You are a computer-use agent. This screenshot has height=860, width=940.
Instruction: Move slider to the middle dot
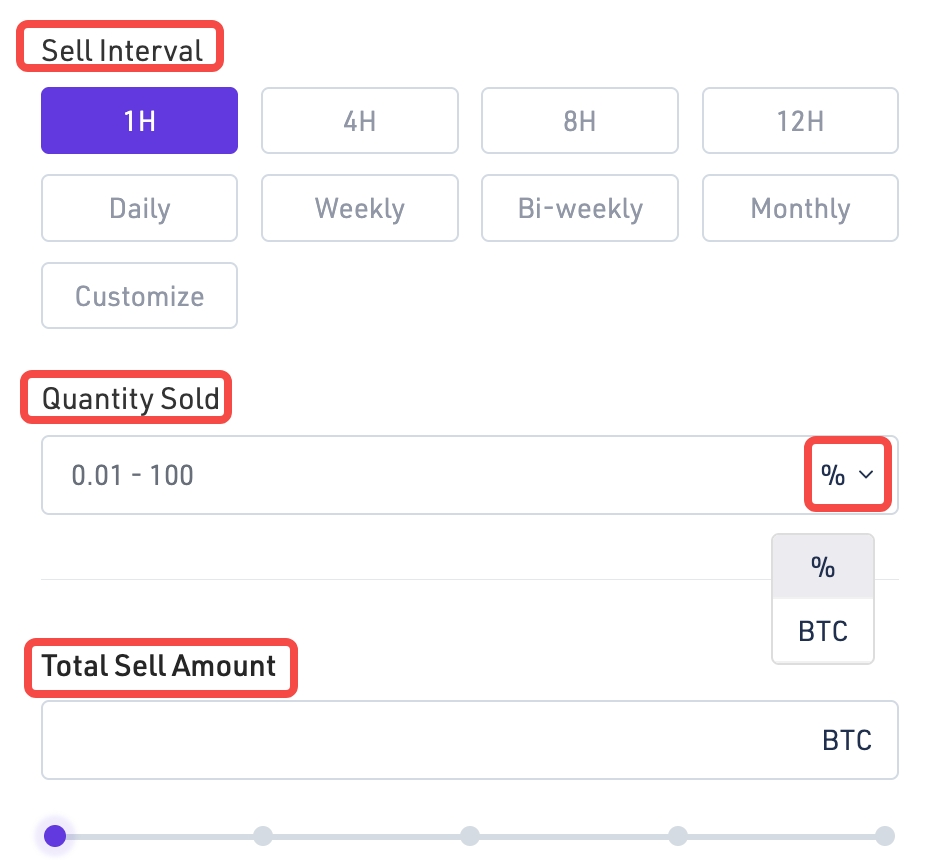[470, 836]
